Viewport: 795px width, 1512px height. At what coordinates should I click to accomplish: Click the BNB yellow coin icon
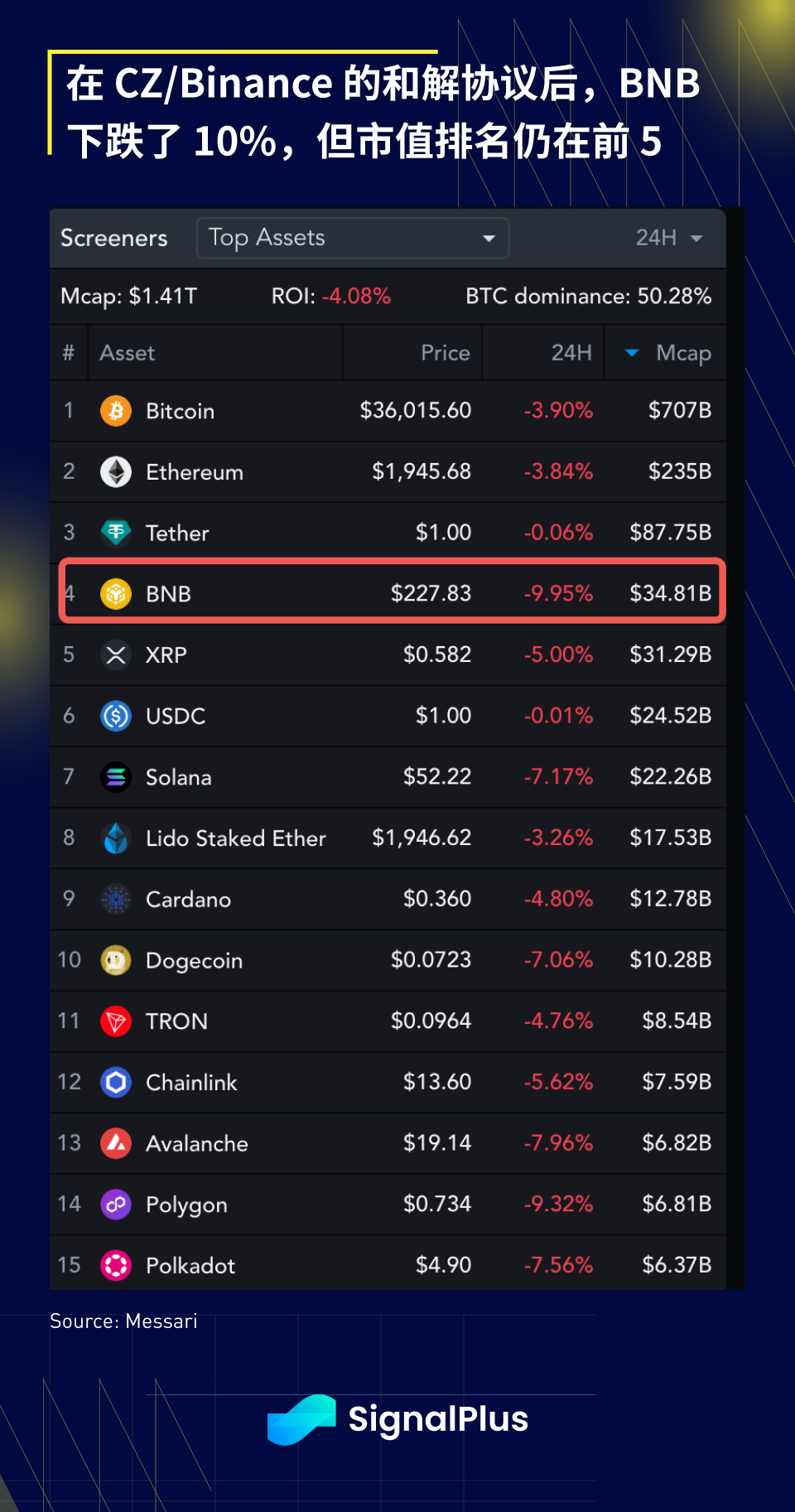116,594
